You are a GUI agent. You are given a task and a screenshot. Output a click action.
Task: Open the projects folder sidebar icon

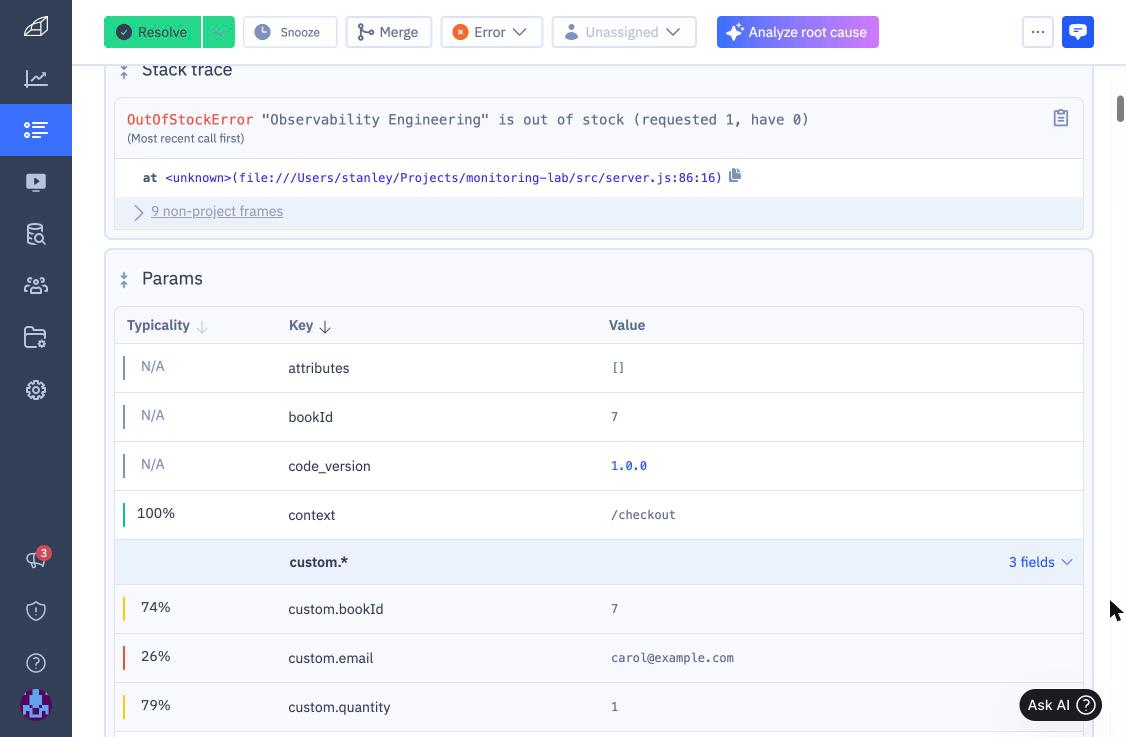pos(36,338)
